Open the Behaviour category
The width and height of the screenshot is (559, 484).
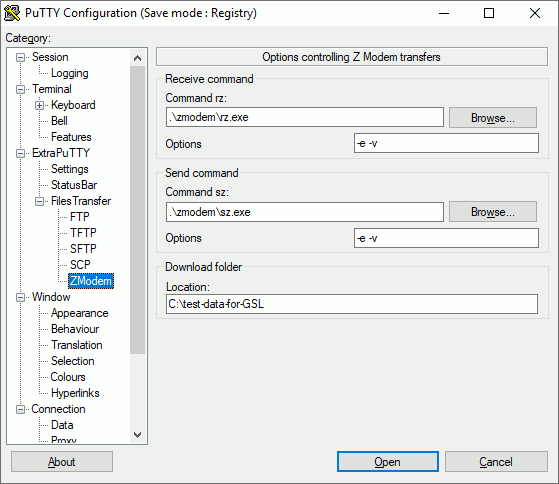[75, 329]
